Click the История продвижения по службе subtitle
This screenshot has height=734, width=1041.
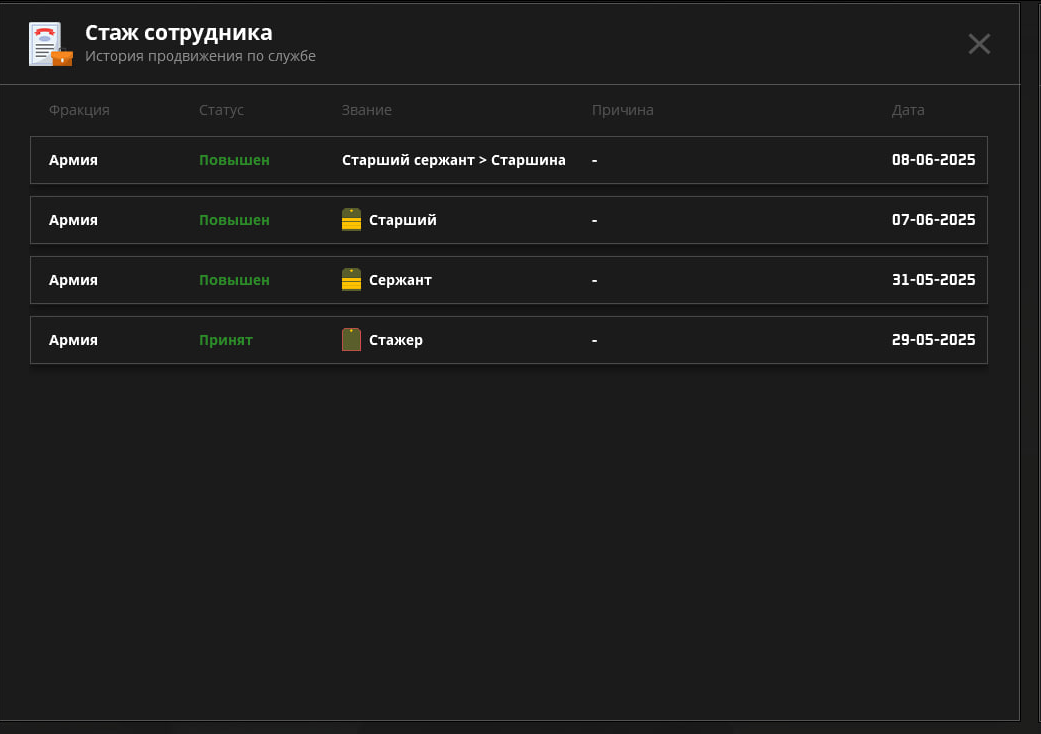coord(200,57)
